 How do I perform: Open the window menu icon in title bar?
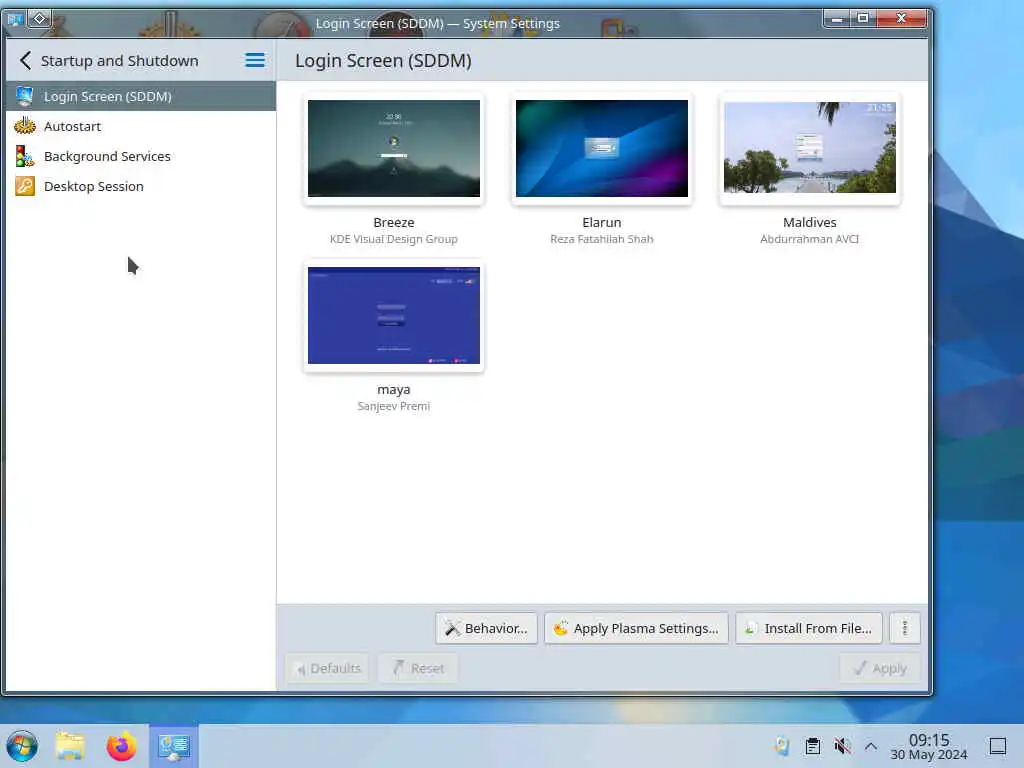point(14,20)
